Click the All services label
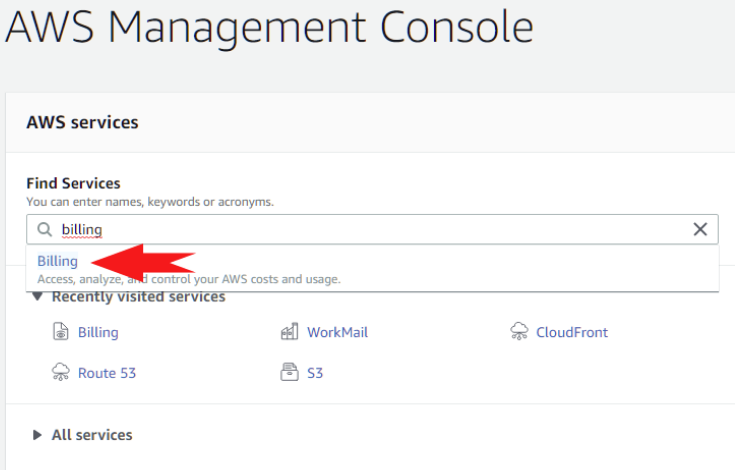This screenshot has width=735, height=470. tap(92, 435)
